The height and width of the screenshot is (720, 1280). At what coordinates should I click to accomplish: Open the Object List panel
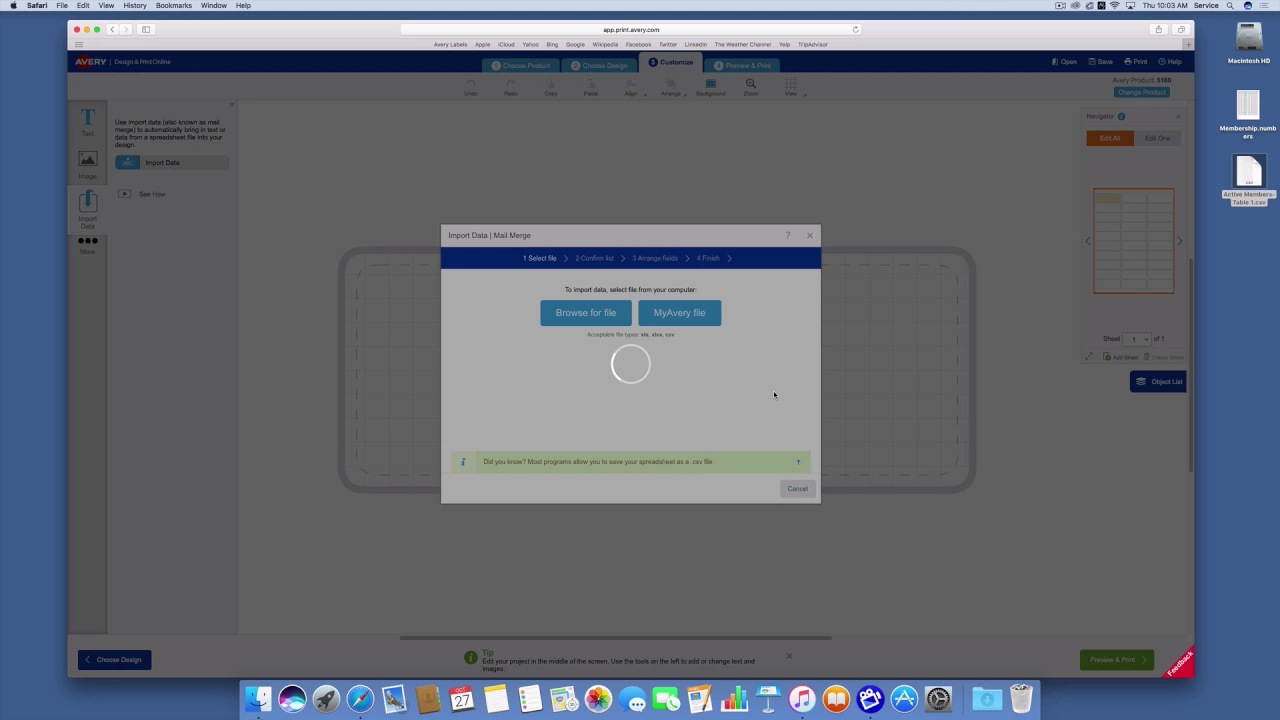click(x=1158, y=382)
